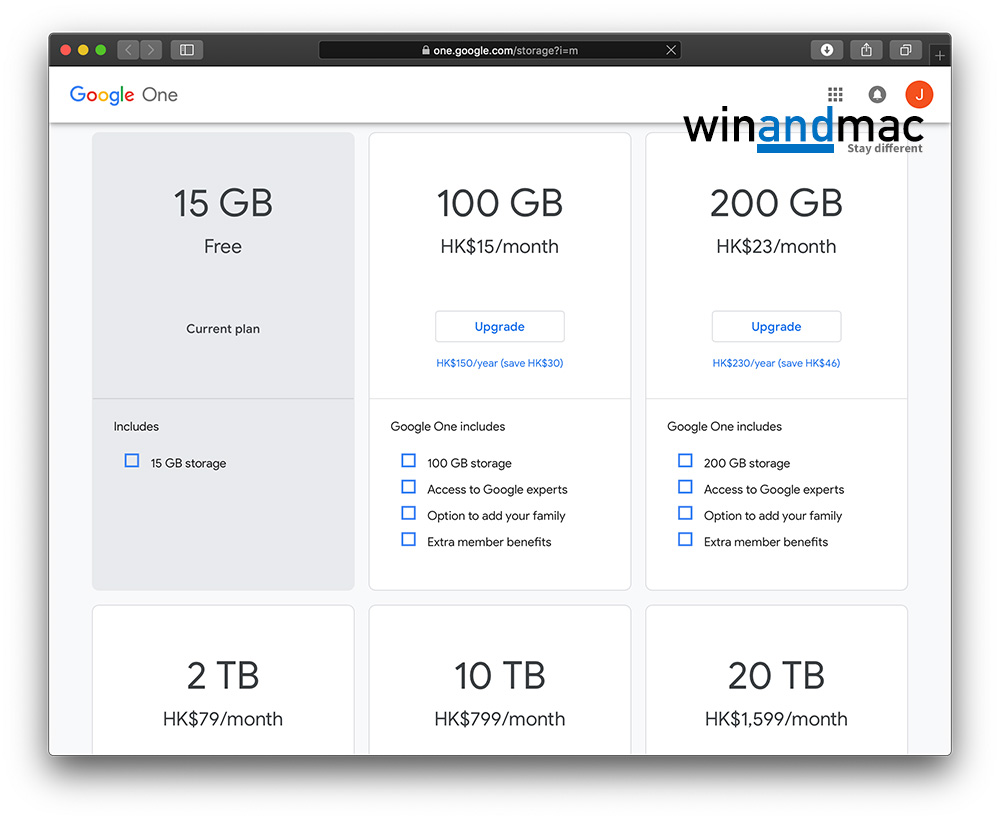Click the Safari share icon
The height and width of the screenshot is (820, 1000).
(866, 50)
